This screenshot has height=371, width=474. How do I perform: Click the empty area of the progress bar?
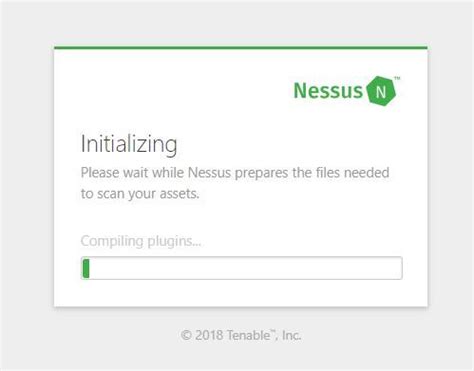tap(245, 268)
